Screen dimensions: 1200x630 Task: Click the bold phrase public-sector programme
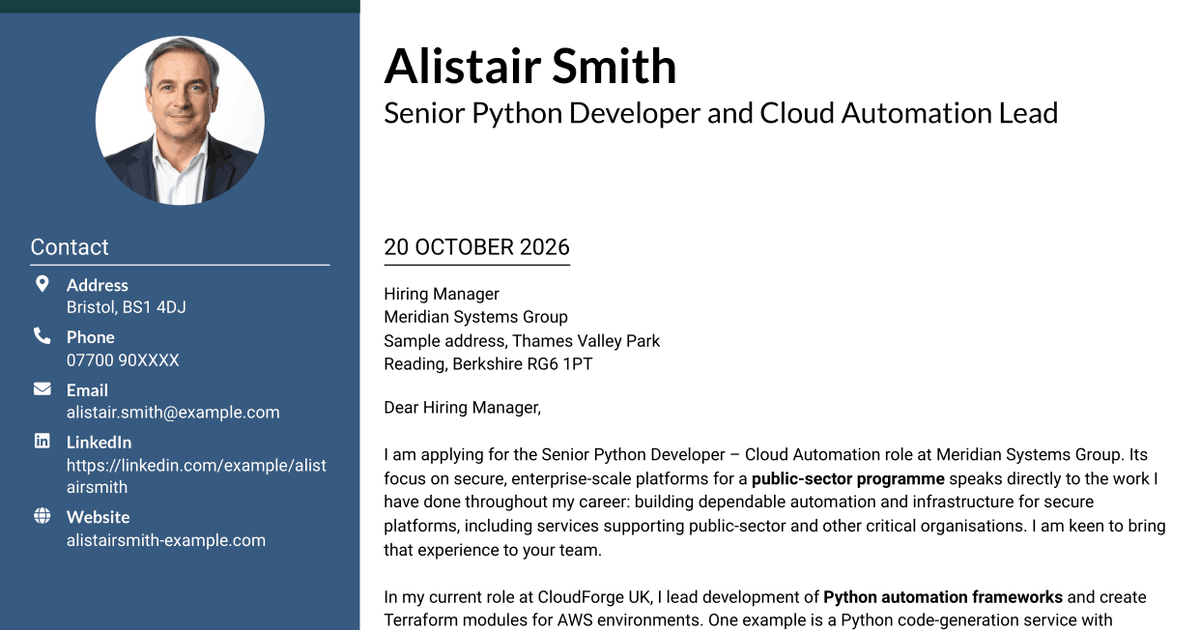pos(848,478)
